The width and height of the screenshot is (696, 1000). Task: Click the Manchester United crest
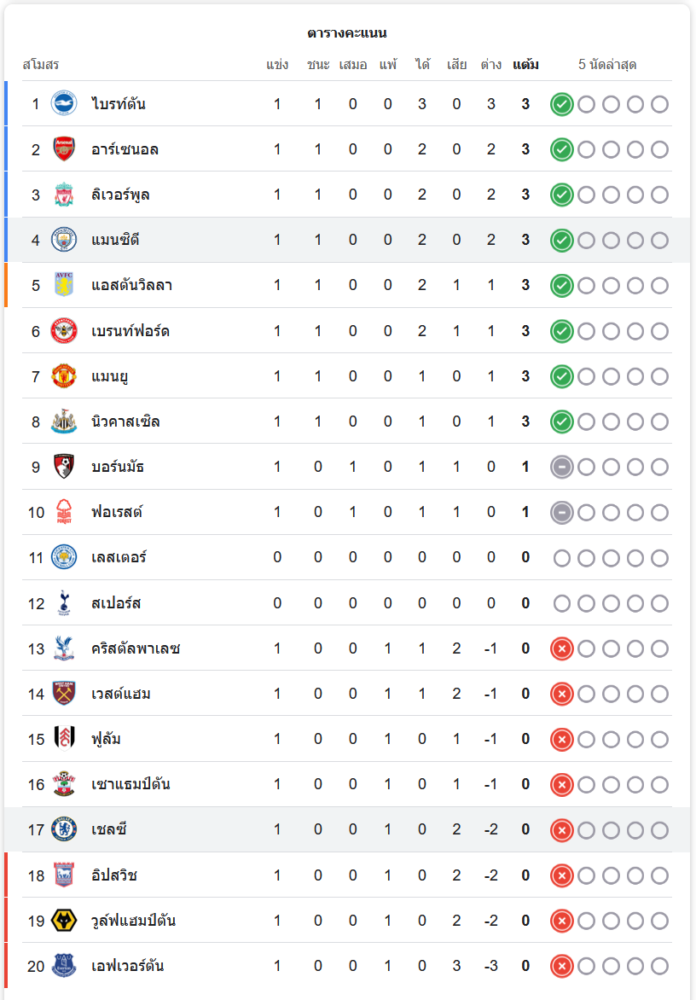[64, 376]
